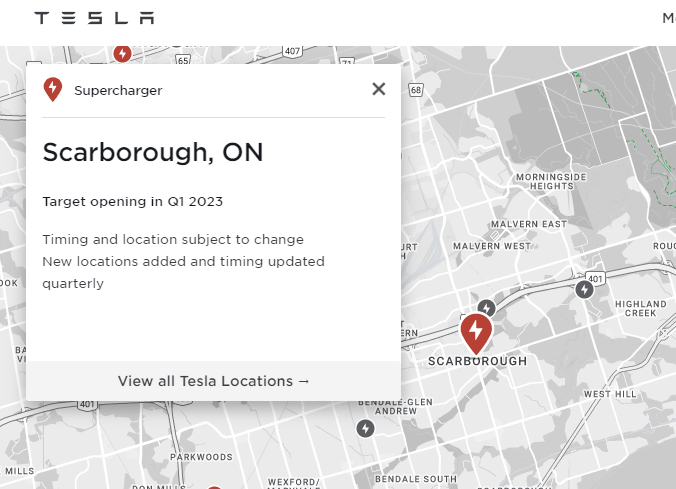Close the Supercharger info popup
The height and width of the screenshot is (489, 676).
click(378, 89)
